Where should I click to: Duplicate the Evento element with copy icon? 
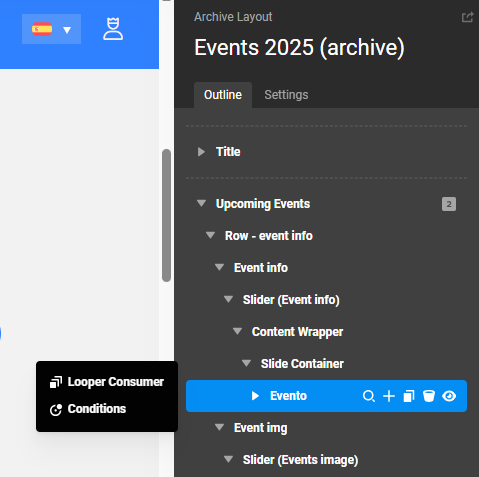click(x=409, y=396)
